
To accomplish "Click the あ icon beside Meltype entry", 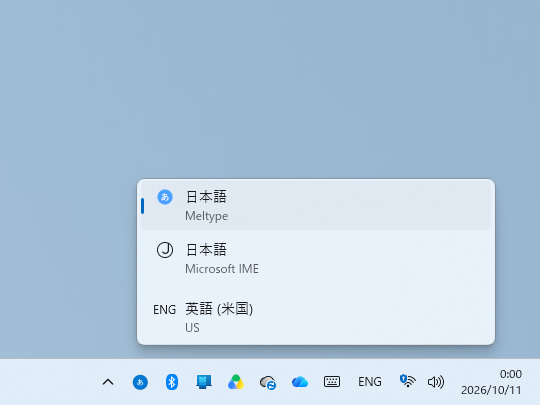I will (x=165, y=197).
